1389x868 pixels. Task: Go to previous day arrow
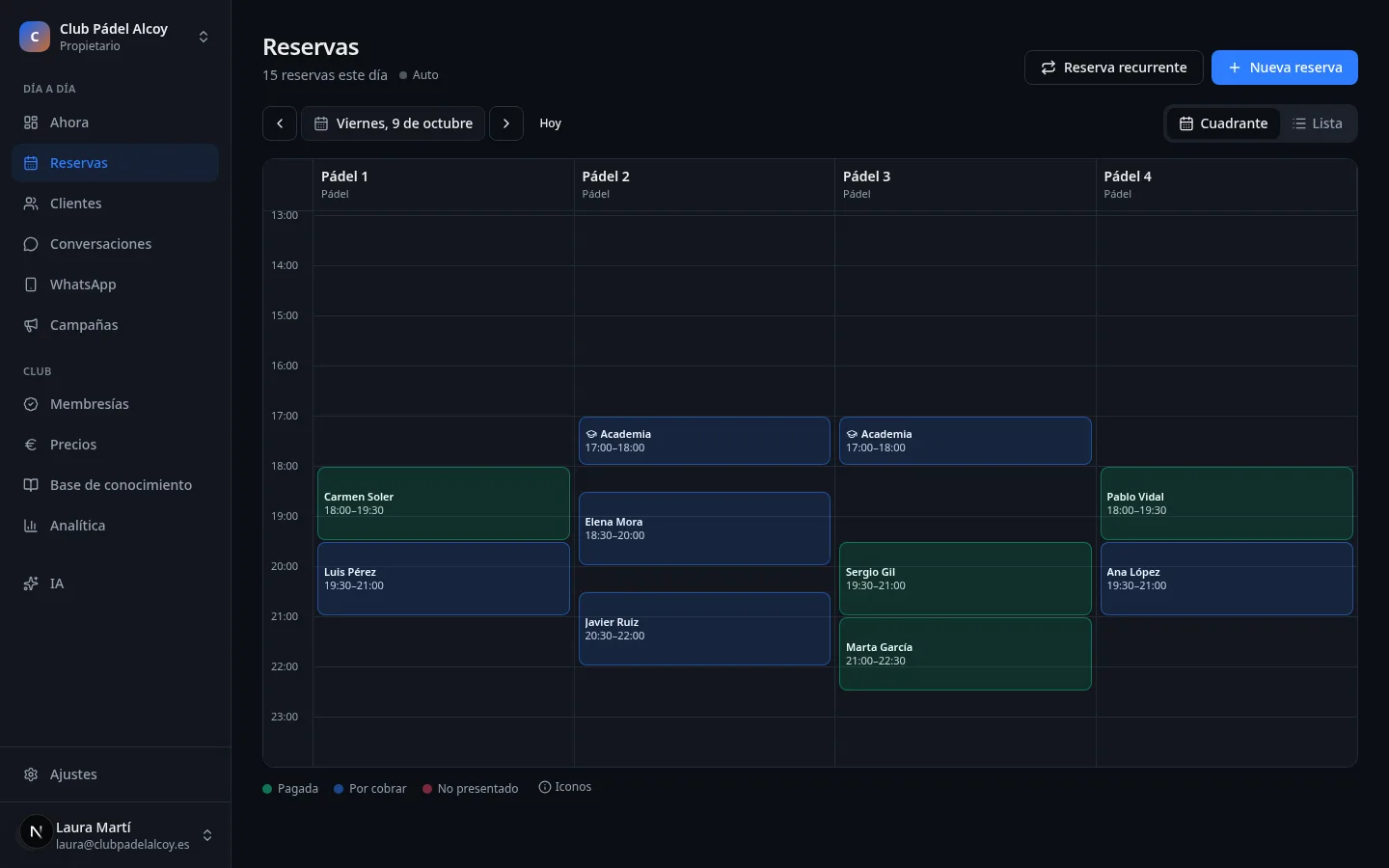point(280,123)
